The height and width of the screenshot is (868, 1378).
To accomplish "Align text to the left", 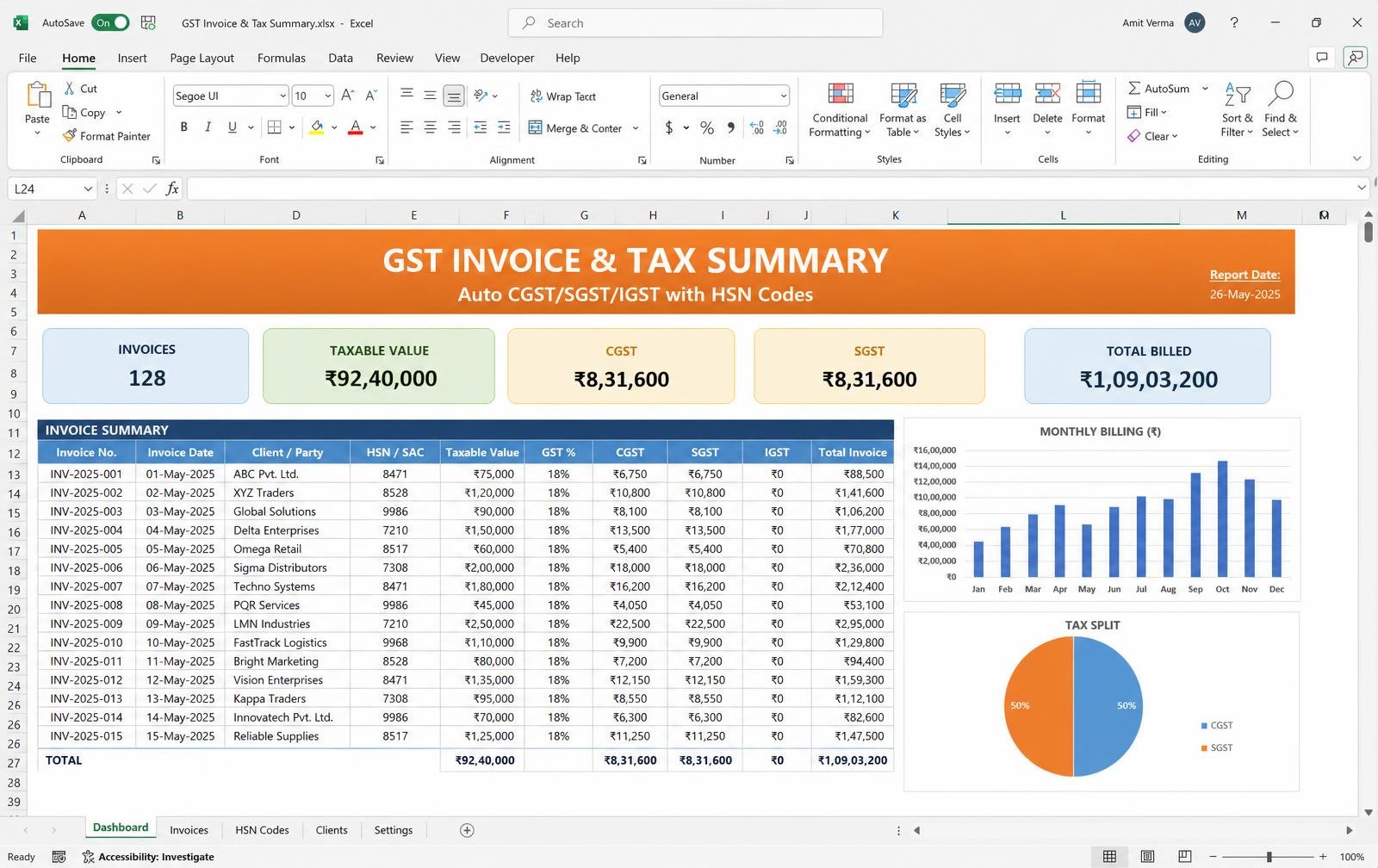I will tap(407, 127).
